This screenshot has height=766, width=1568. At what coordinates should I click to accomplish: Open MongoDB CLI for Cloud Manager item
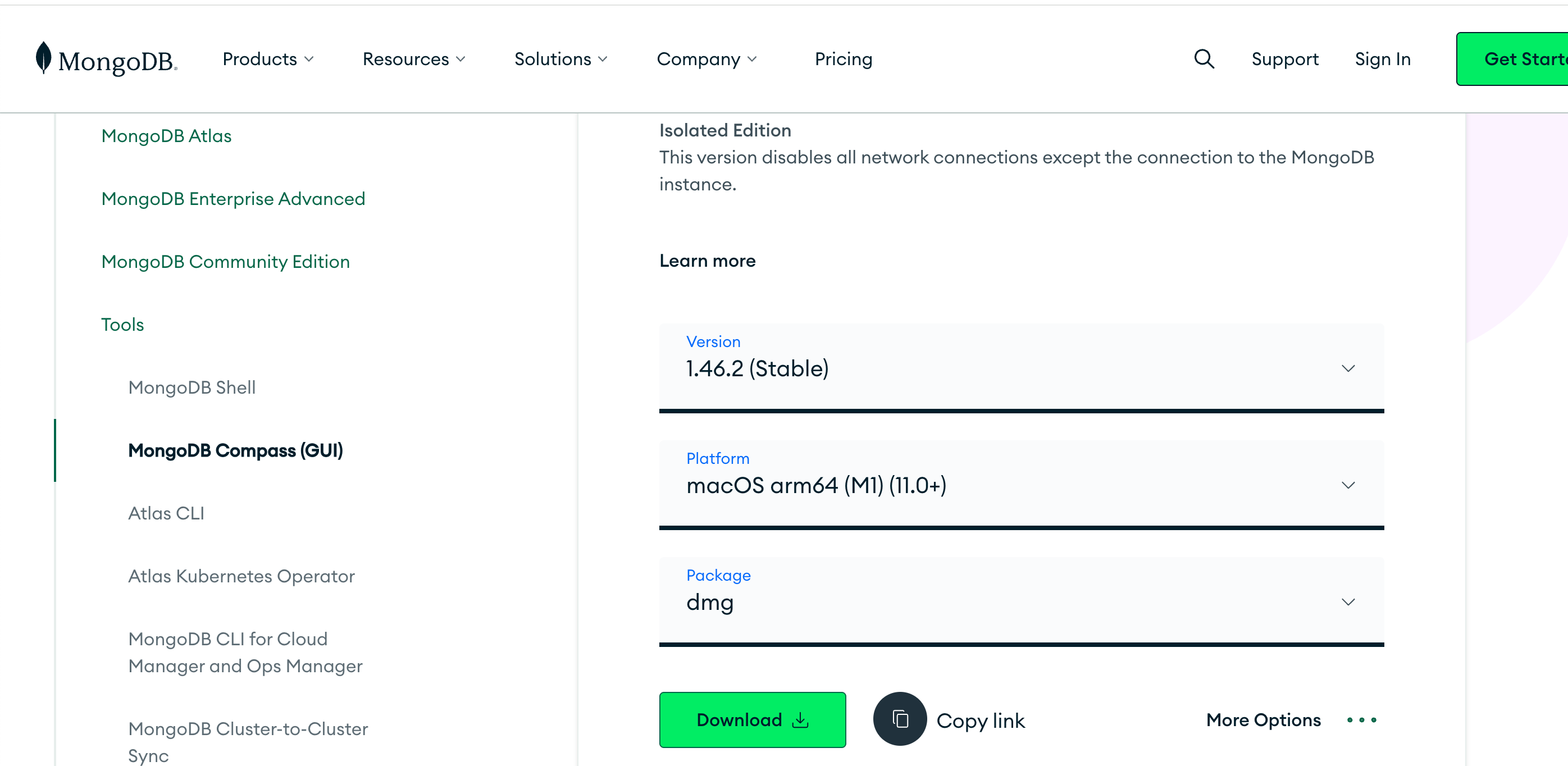[245, 652]
